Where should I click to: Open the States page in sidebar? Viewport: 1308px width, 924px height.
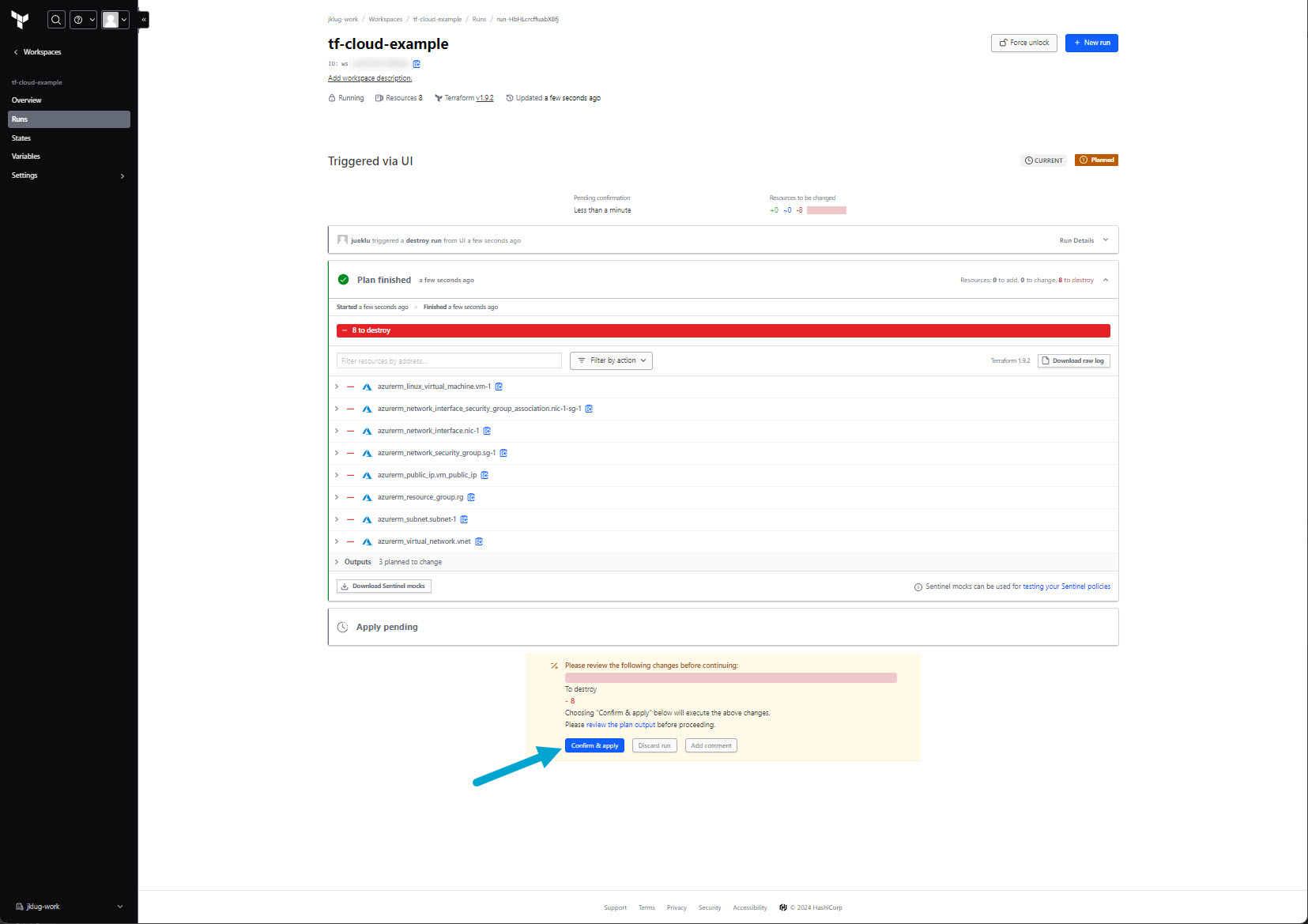[x=21, y=138]
